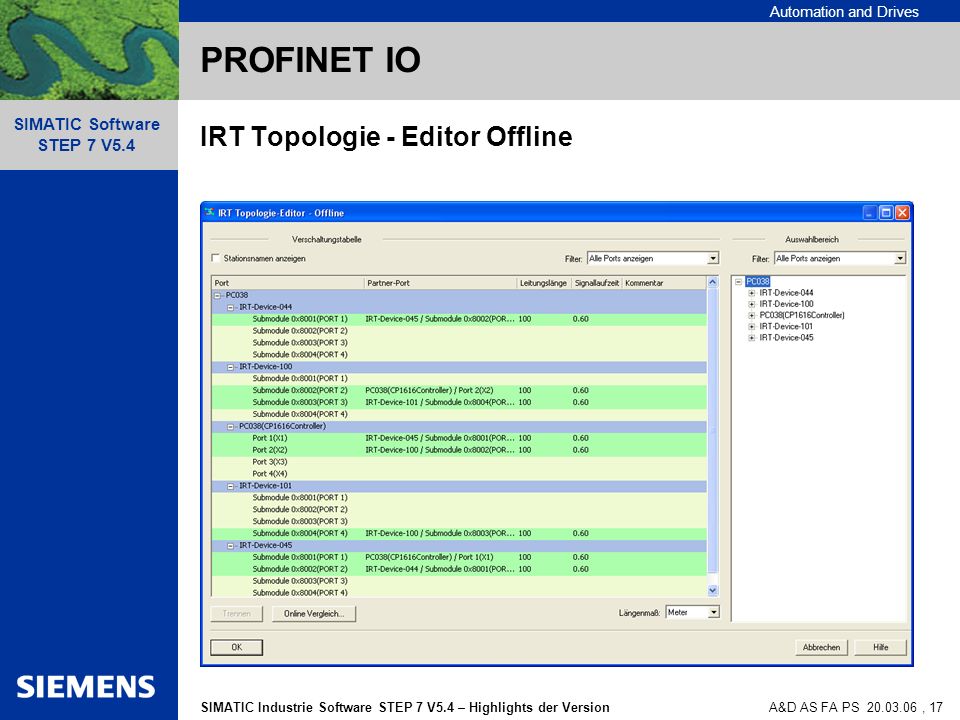Click the IRT Topologie-Editor title bar icon
Viewport: 960px width, 720px height.
(209, 212)
